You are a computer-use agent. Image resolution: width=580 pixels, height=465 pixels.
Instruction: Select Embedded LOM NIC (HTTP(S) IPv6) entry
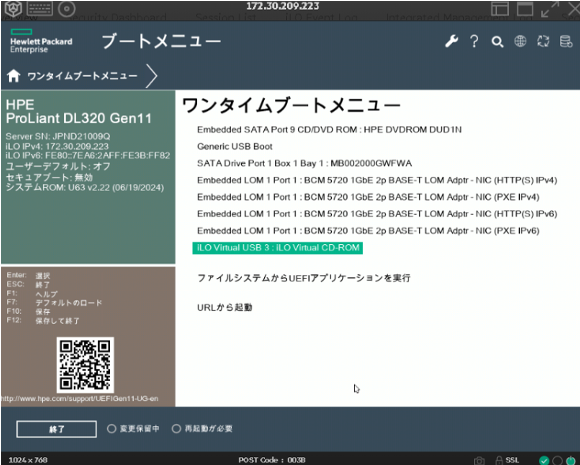377,214
